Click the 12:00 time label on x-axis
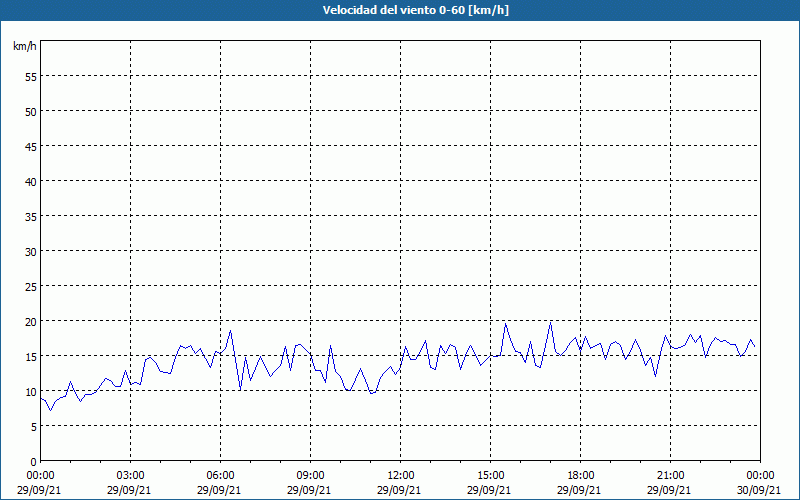This screenshot has width=800, height=500. point(401,476)
